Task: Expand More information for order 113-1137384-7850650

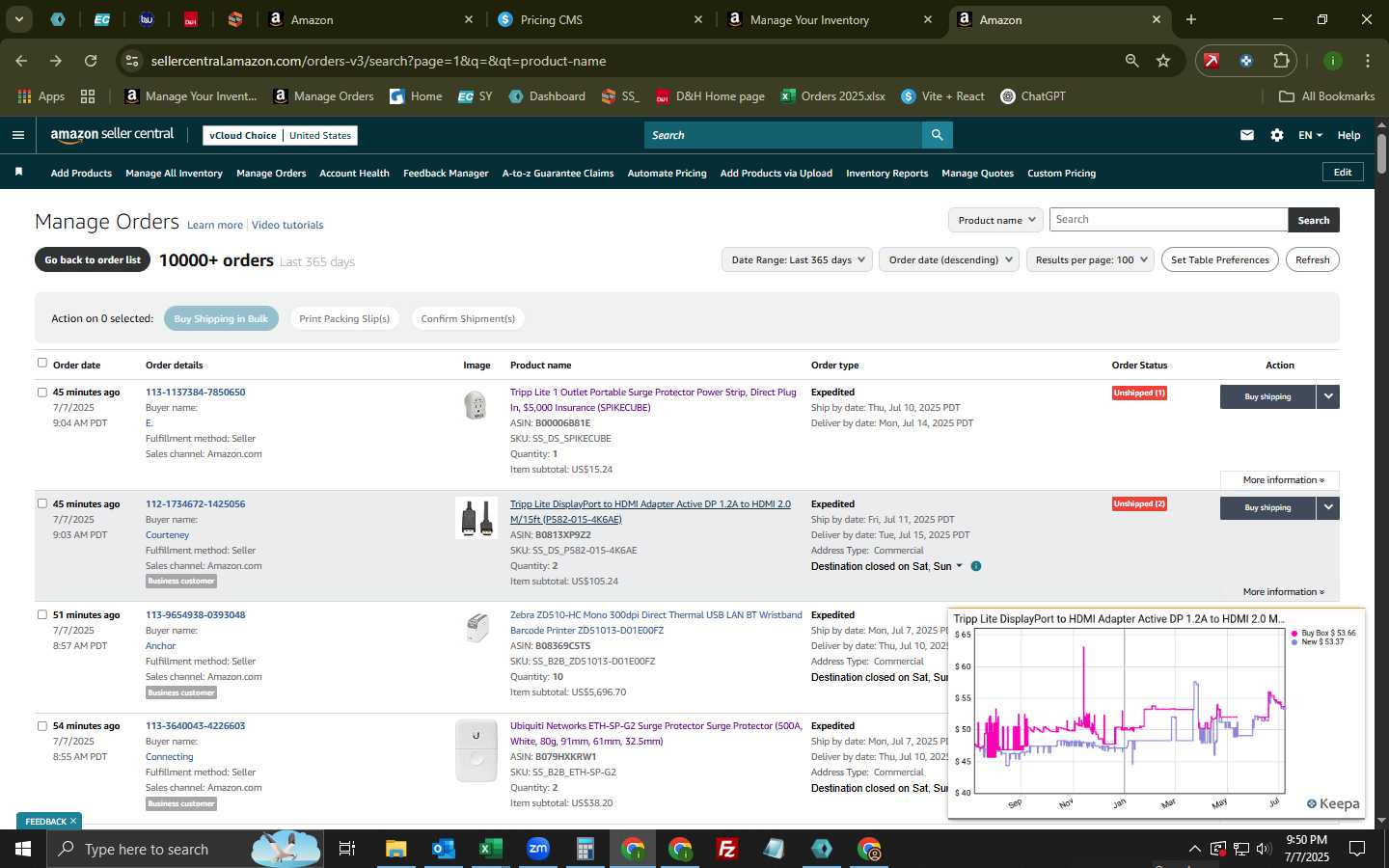Action: 1282,479
